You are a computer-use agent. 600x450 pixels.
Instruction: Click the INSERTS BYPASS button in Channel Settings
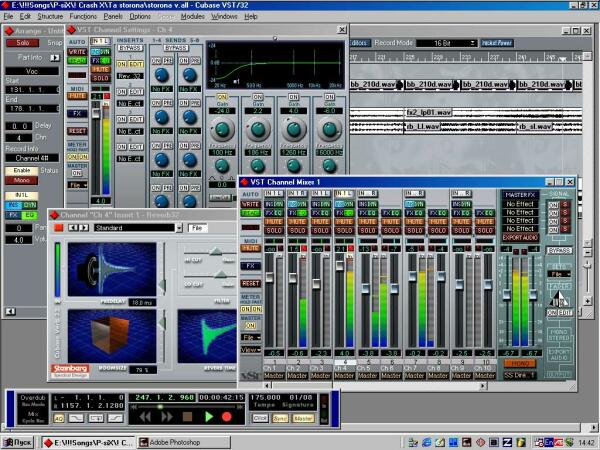tap(130, 48)
